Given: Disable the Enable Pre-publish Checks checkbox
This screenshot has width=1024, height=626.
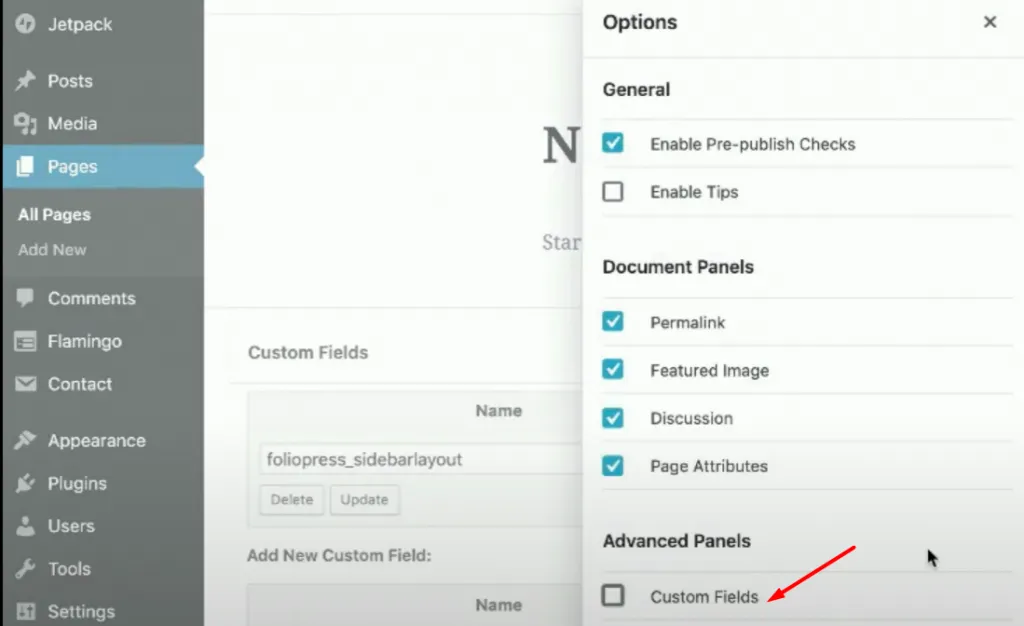Looking at the screenshot, I should pyautogui.click(x=613, y=143).
